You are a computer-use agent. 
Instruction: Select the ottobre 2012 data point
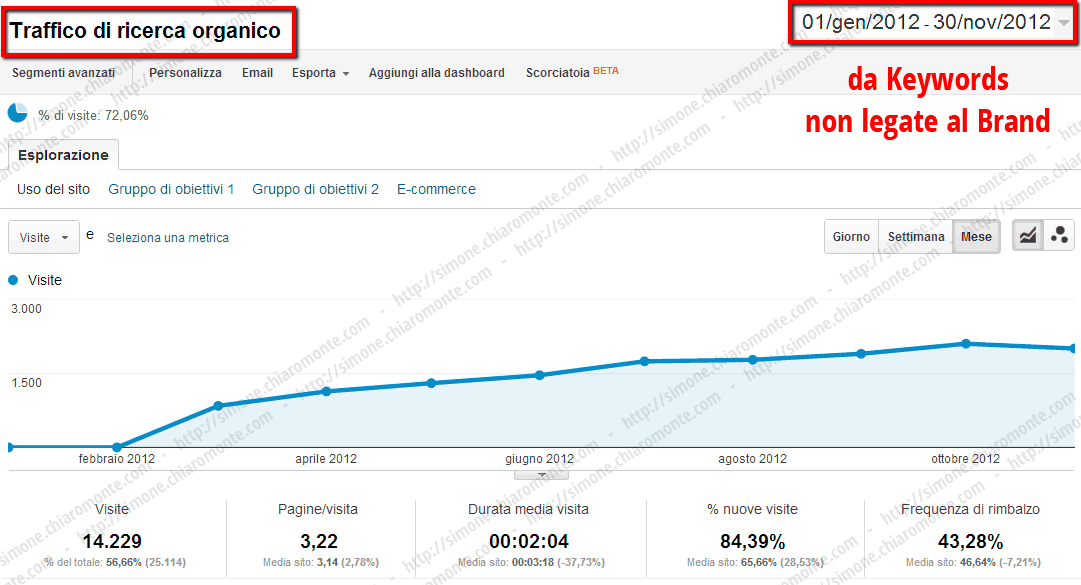(x=966, y=343)
